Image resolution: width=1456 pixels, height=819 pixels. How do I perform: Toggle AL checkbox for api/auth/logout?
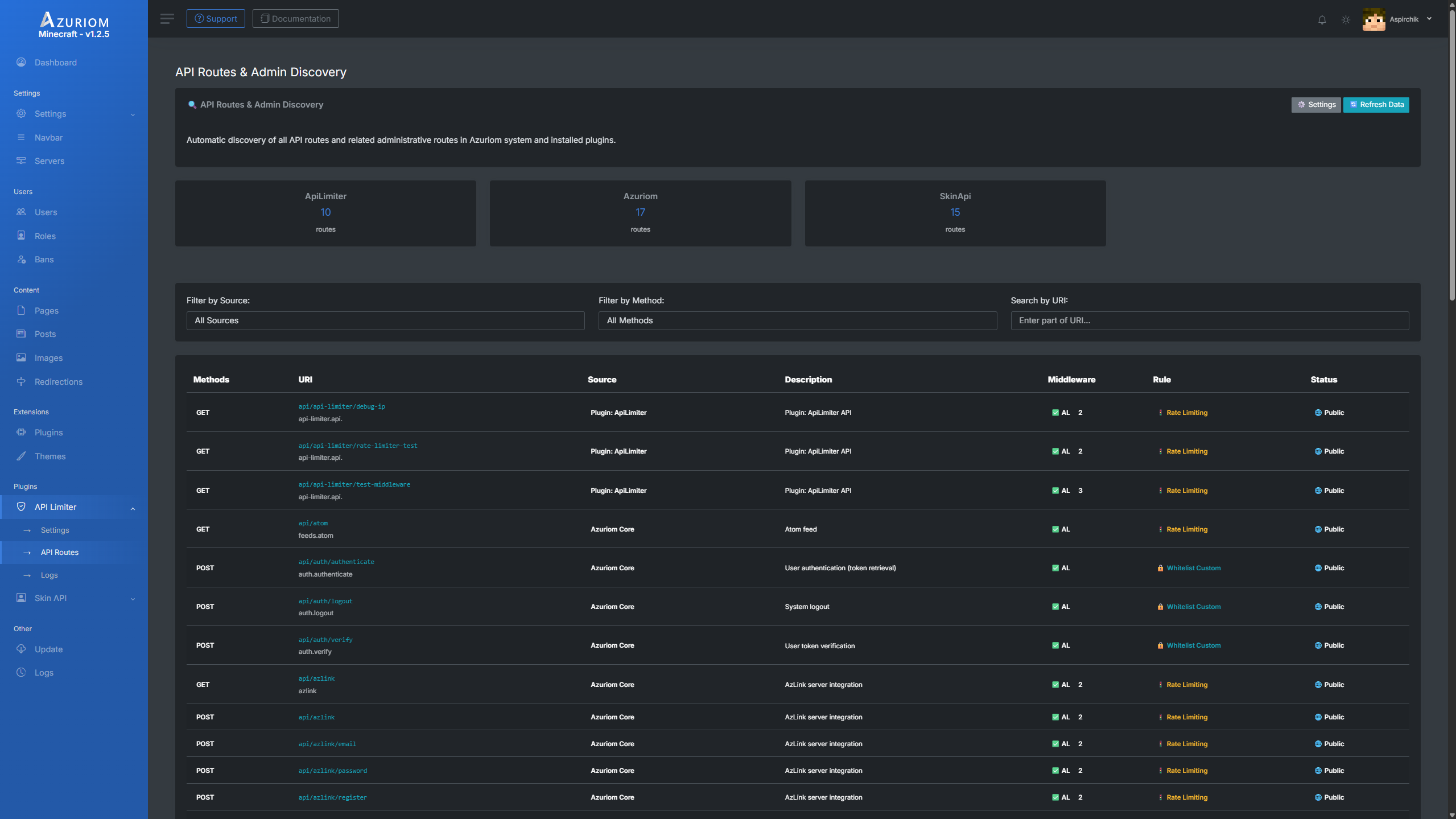click(x=1055, y=607)
